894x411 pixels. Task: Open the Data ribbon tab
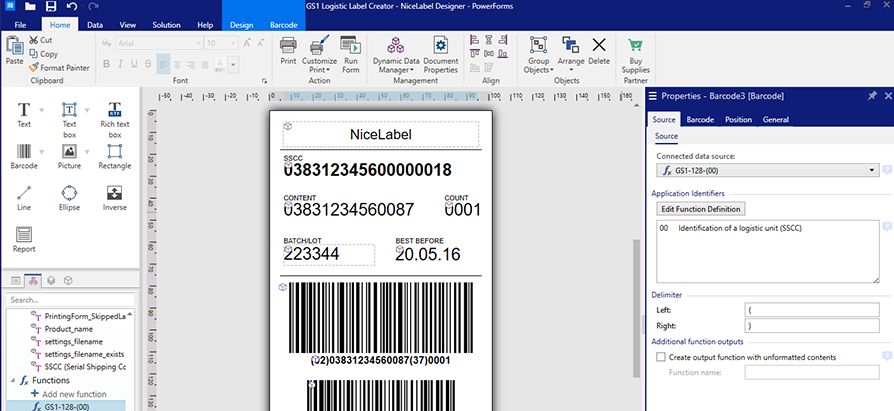pyautogui.click(x=95, y=23)
